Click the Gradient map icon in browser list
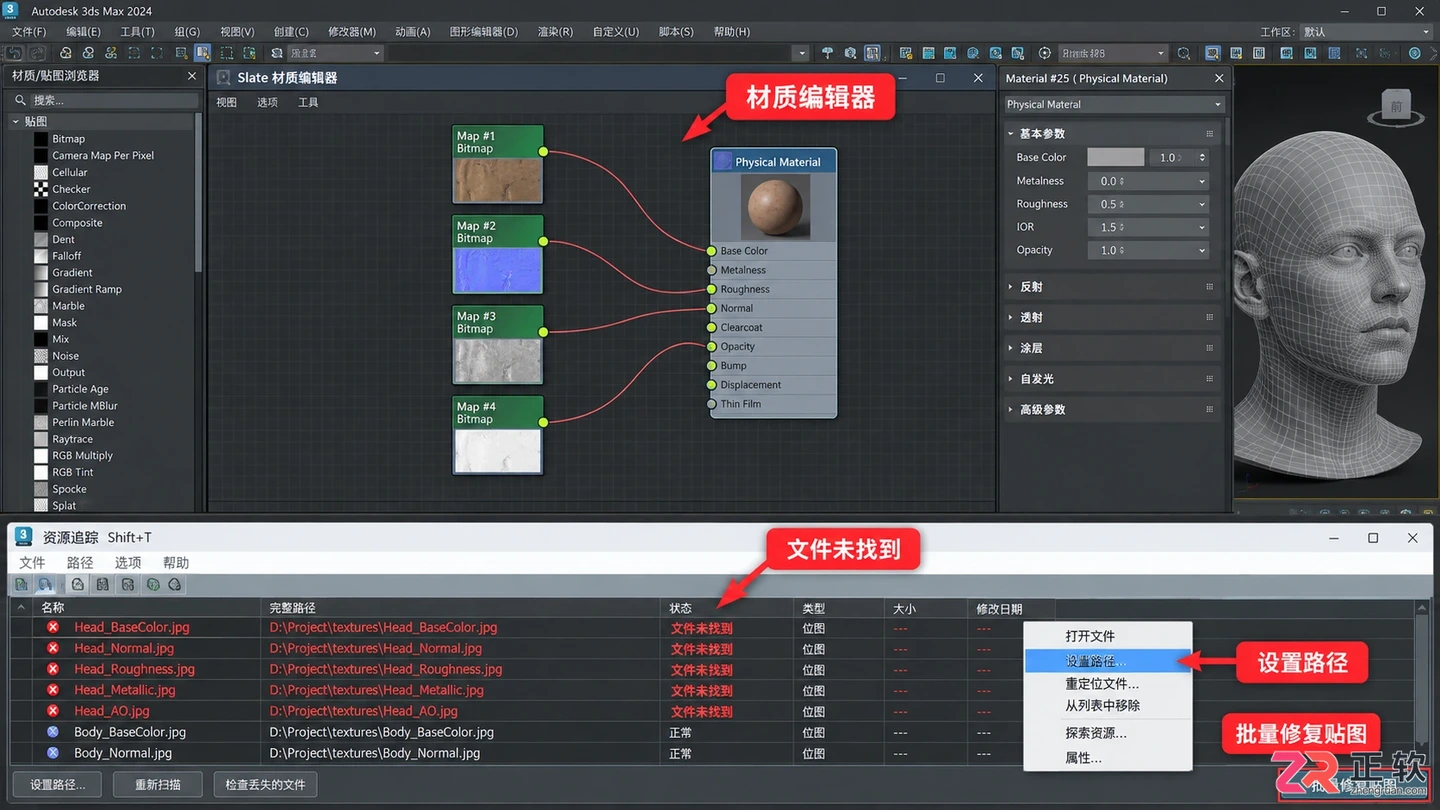1440x810 pixels. [41, 272]
